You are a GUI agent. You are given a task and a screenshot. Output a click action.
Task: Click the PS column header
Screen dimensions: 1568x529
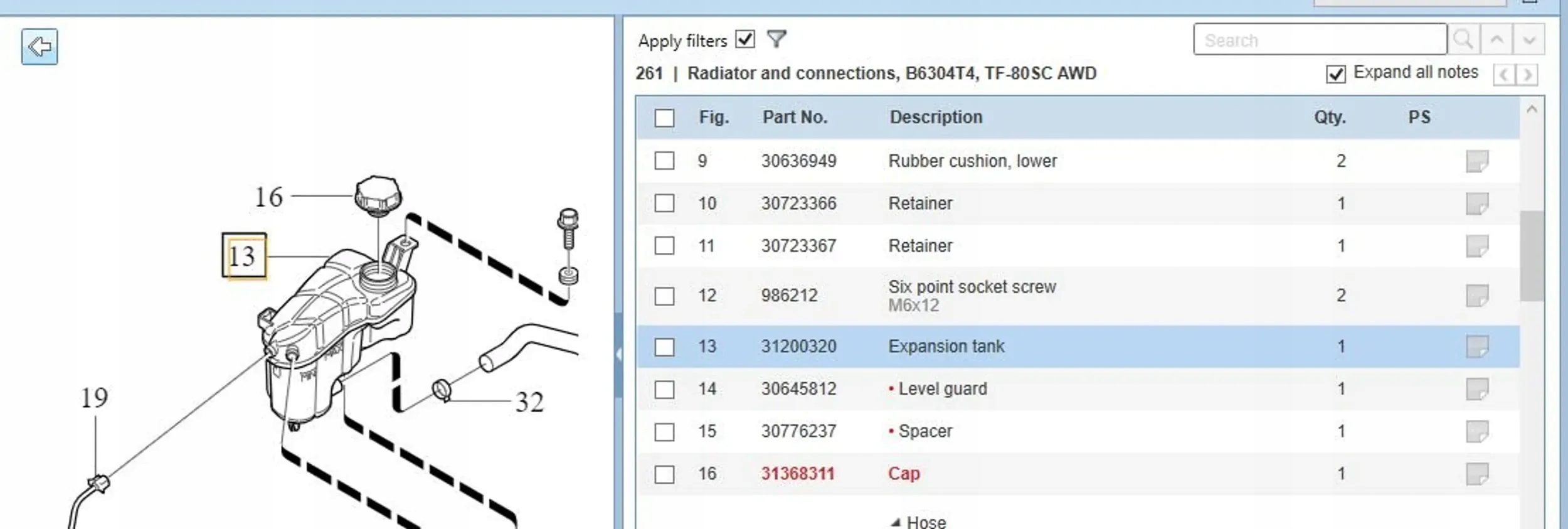(1419, 117)
